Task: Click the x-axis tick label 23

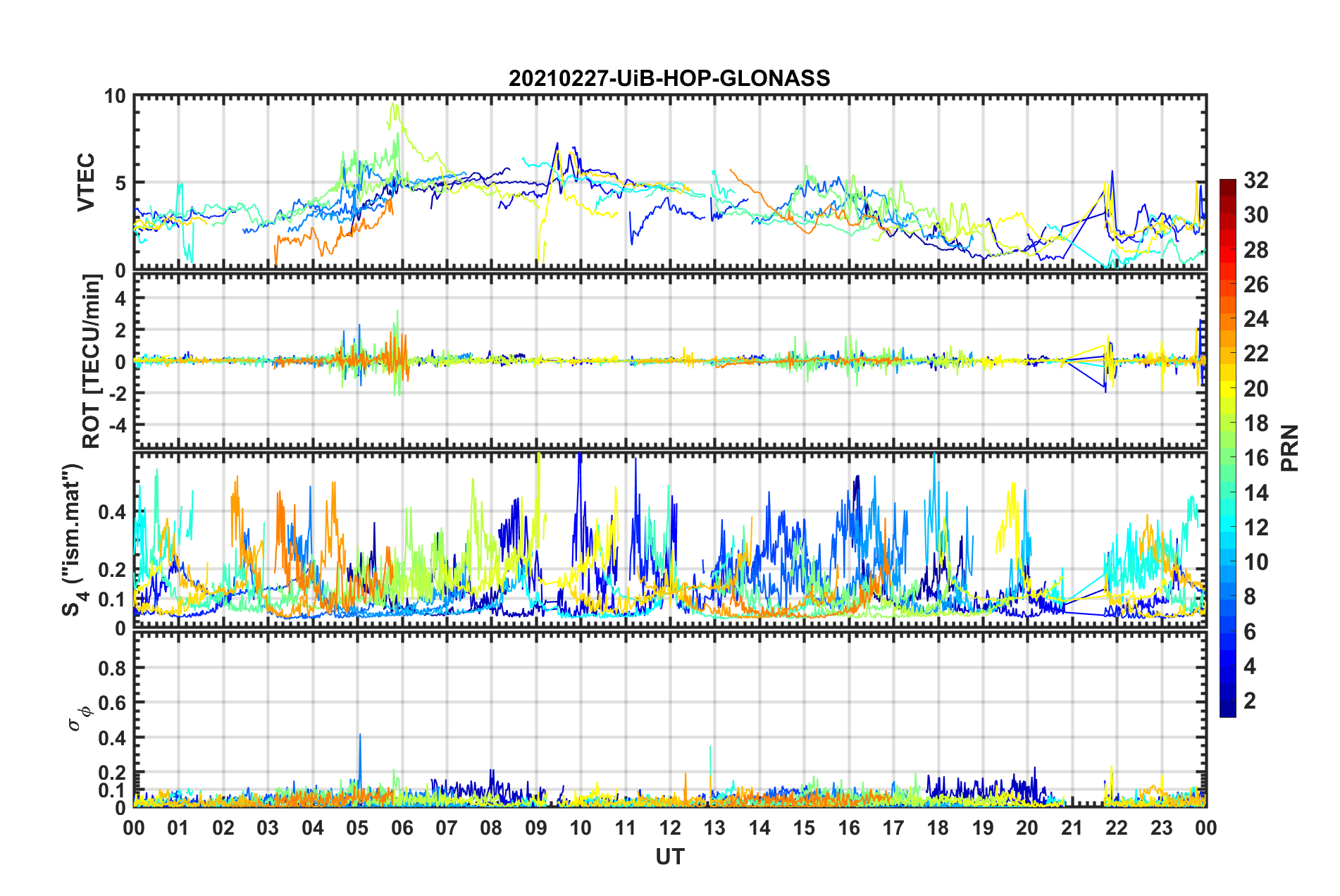Action: pyautogui.click(x=1161, y=828)
